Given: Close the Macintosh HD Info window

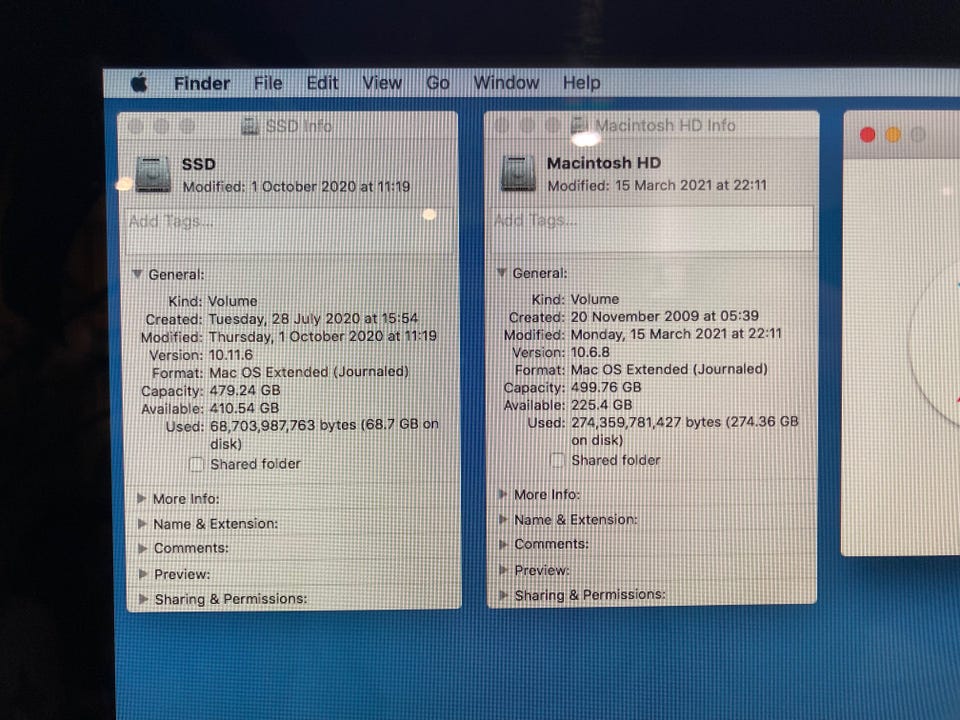Looking at the screenshot, I should [x=502, y=126].
